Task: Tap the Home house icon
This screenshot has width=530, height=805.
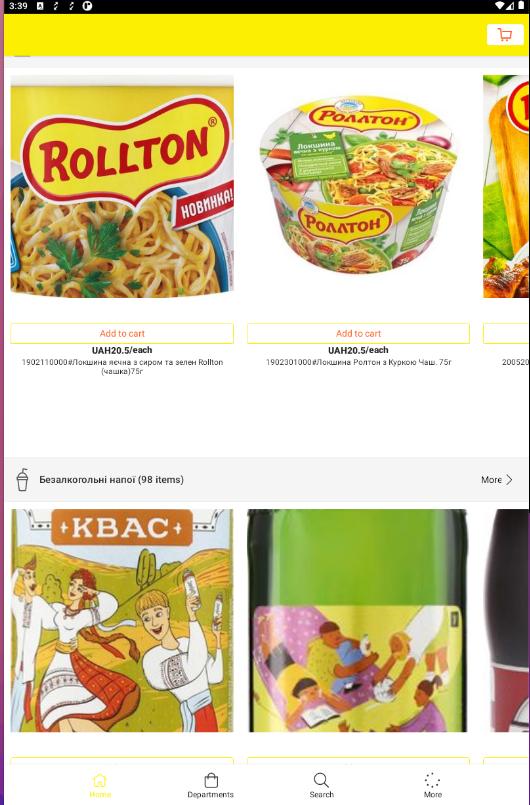Action: pos(100,780)
